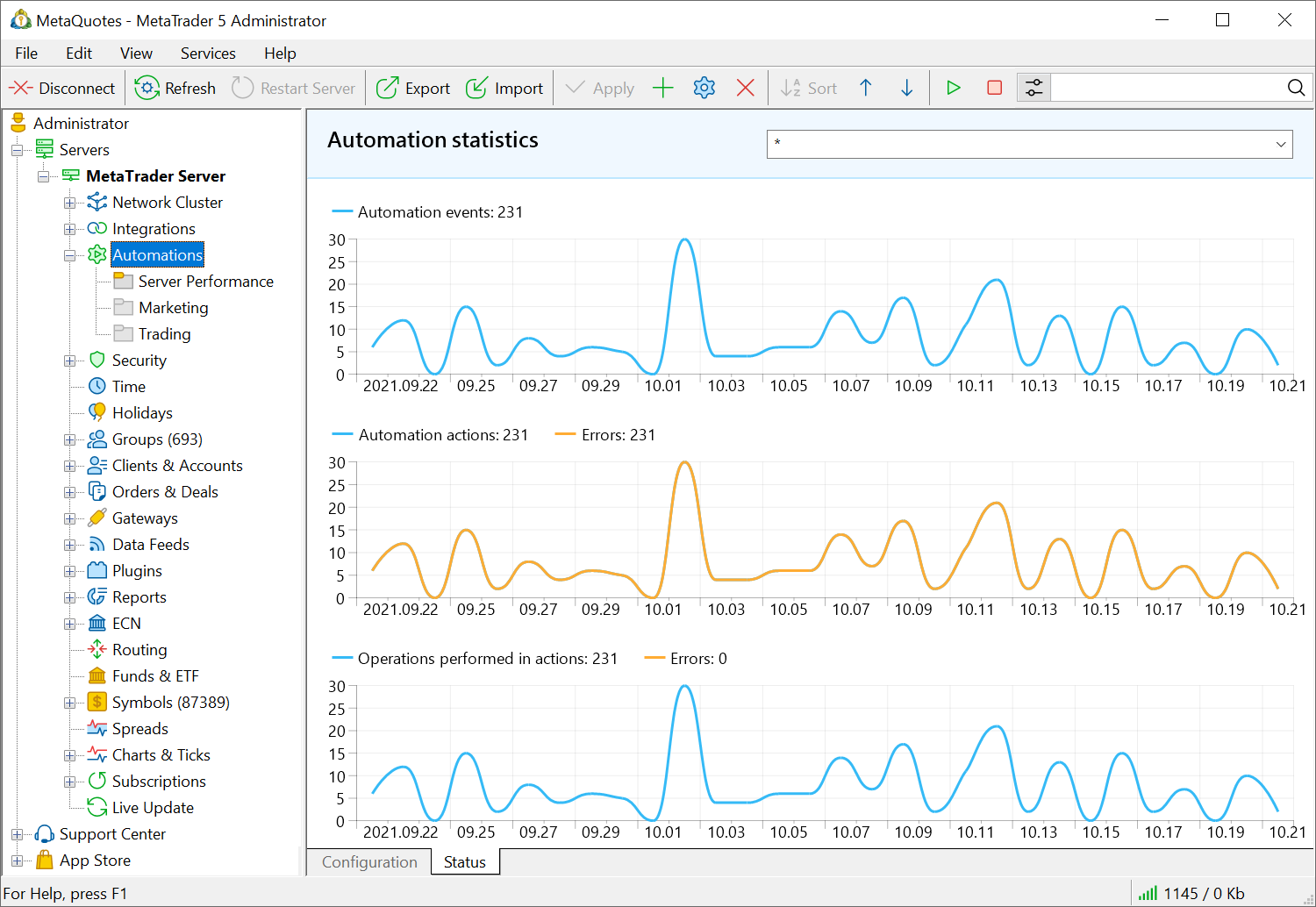Click the Export toolbar icon
Viewport: 1316px width, 907px height.
[387, 88]
